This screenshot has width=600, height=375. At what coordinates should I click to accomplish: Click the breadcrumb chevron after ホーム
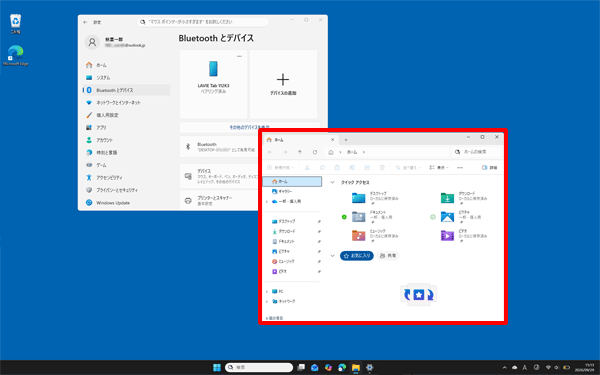point(364,152)
